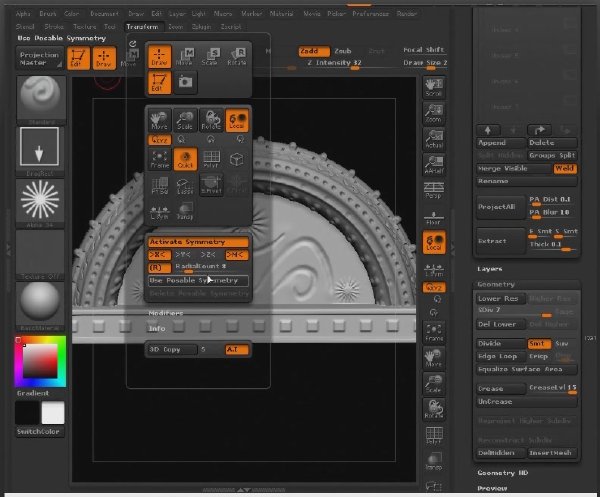Activate the Rotate (R) gizmo in the Transform palette
The width and height of the screenshot is (600, 497).
(x=236, y=57)
